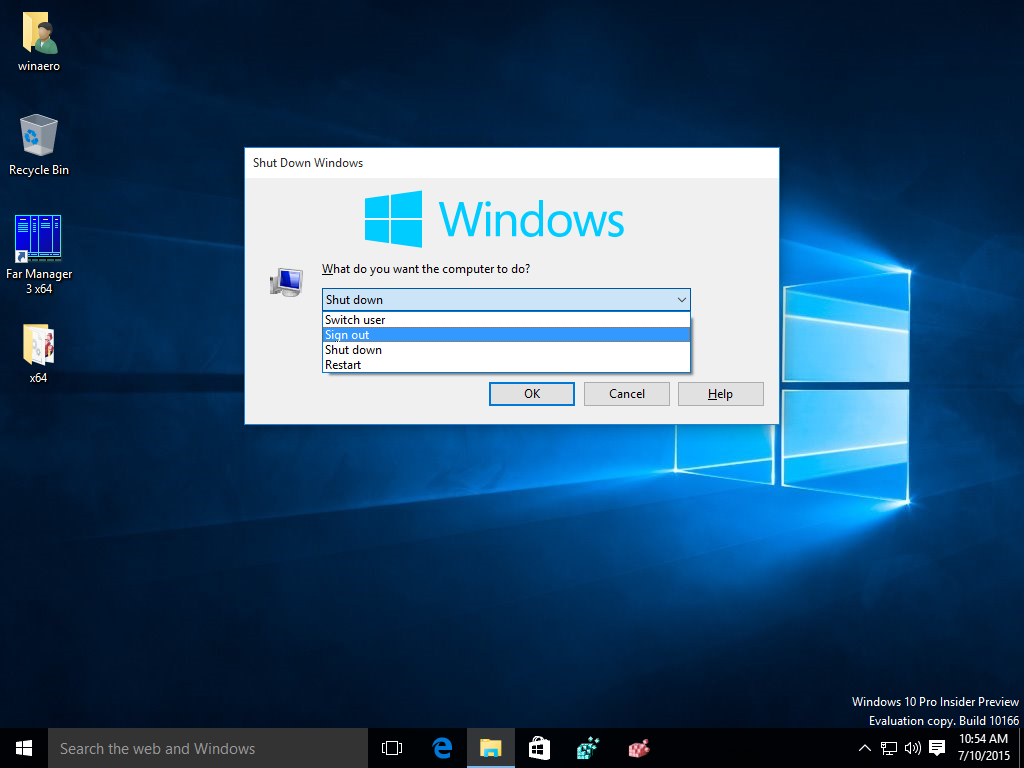
Task: Open File Explorer from taskbar
Action: [490, 748]
